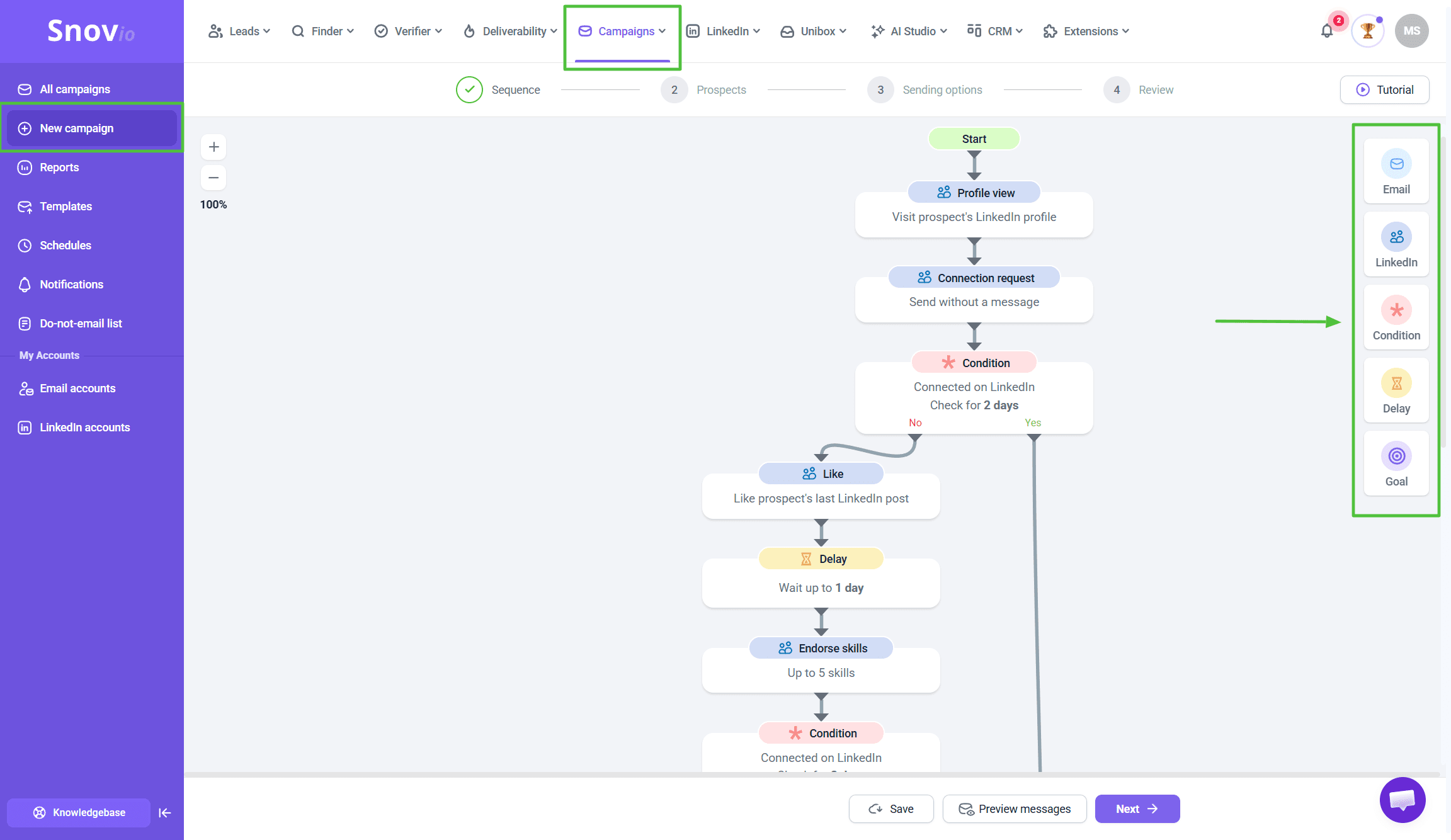Collapse the left sidebar panel
Image resolution: width=1451 pixels, height=840 pixels.
tap(165, 812)
